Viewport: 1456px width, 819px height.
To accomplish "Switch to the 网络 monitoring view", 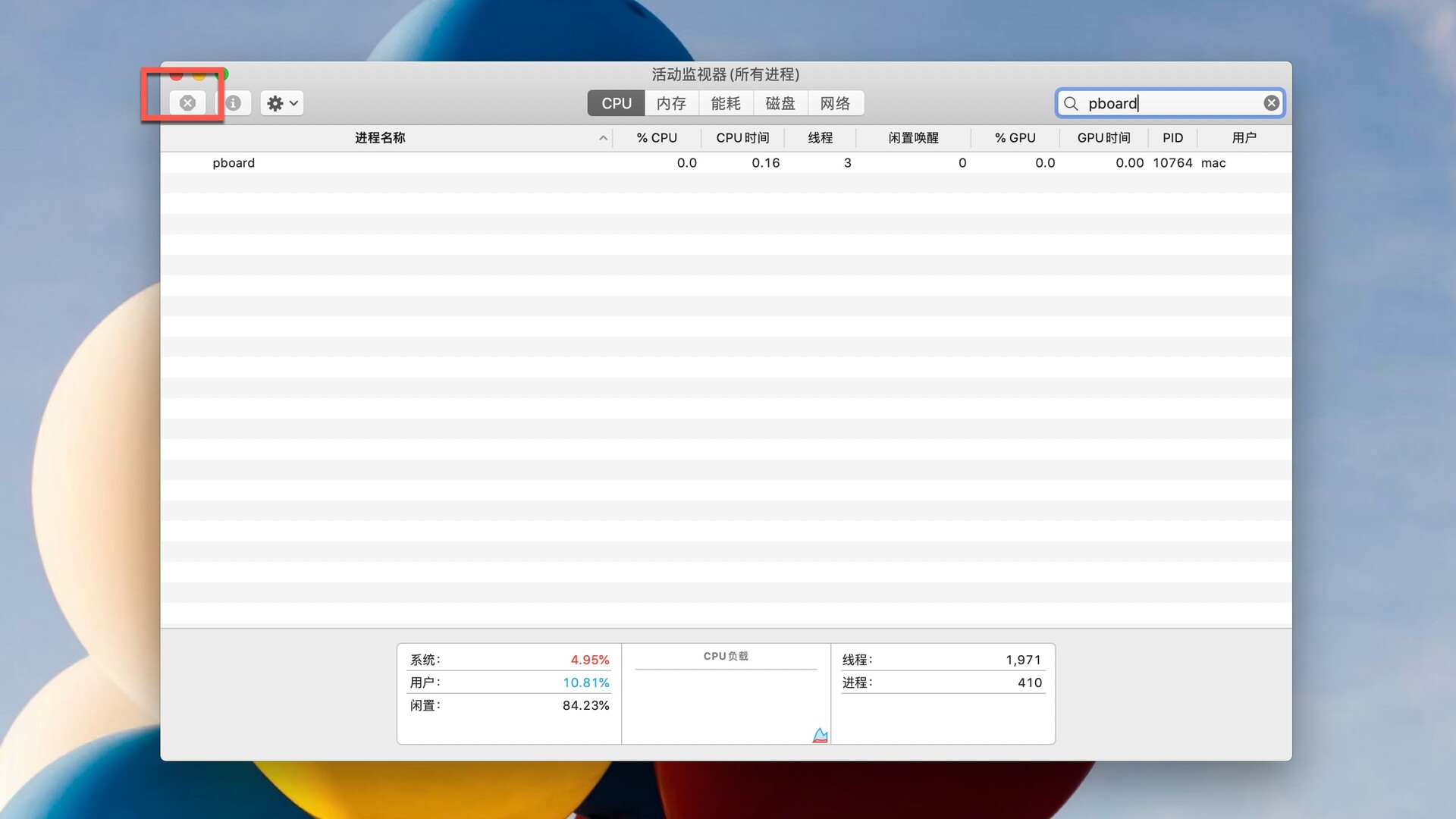I will (x=836, y=102).
